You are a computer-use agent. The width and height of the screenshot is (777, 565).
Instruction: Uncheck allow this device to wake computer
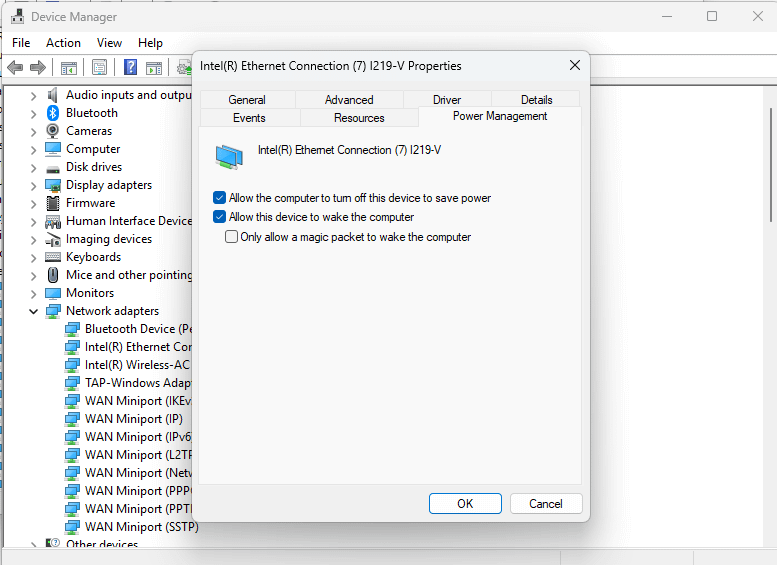tap(220, 217)
